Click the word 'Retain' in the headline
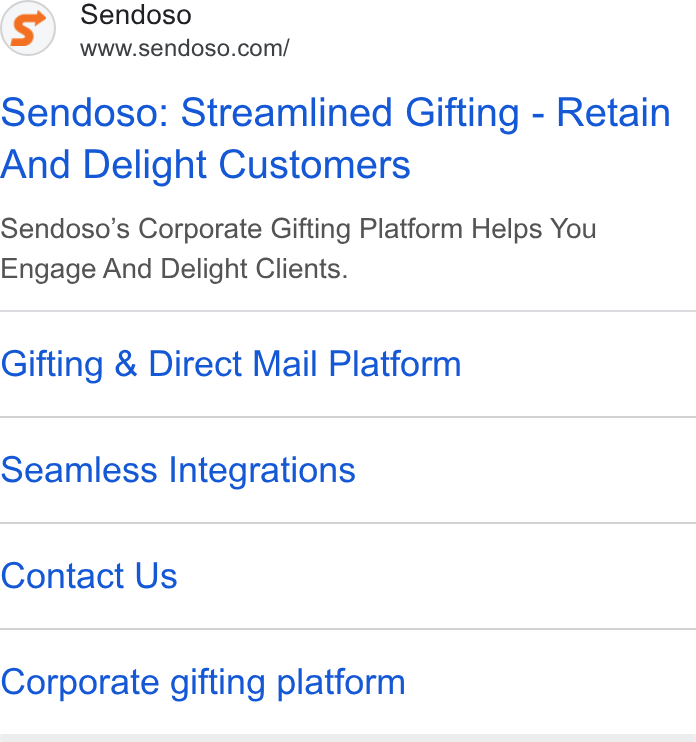The width and height of the screenshot is (696, 742). (x=613, y=113)
